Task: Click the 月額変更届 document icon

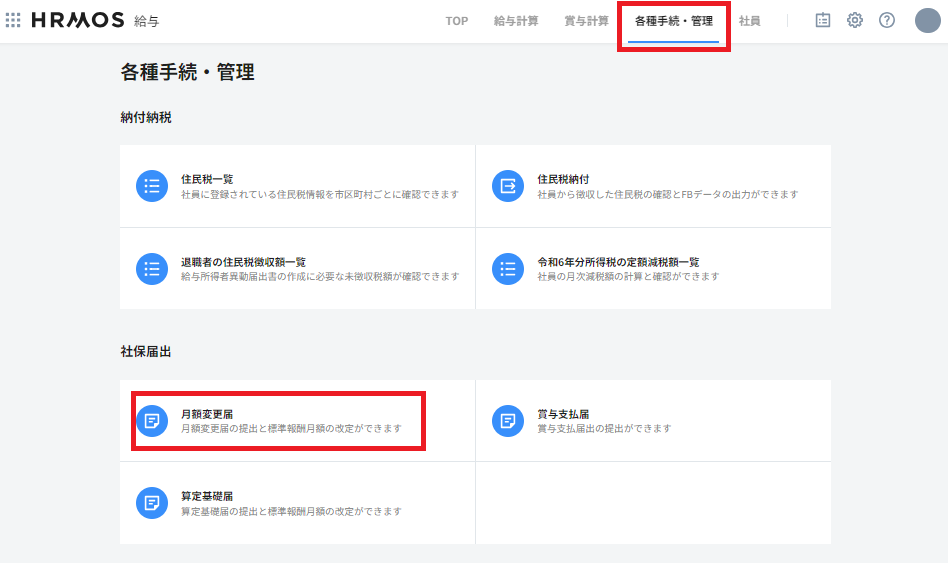Action: (x=152, y=421)
